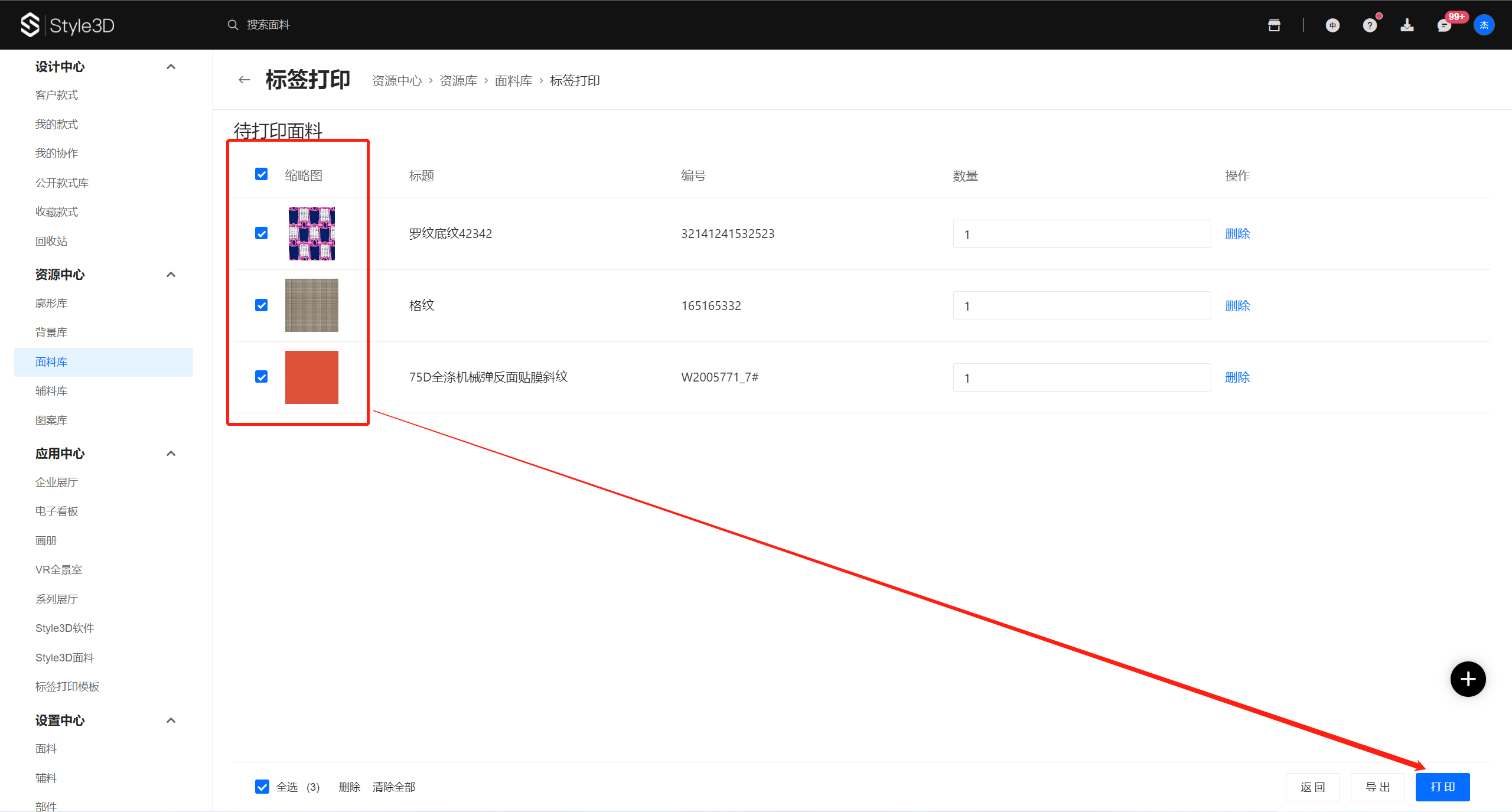
Task: Go back using the arrow beside 标签打印
Action: pos(245,80)
